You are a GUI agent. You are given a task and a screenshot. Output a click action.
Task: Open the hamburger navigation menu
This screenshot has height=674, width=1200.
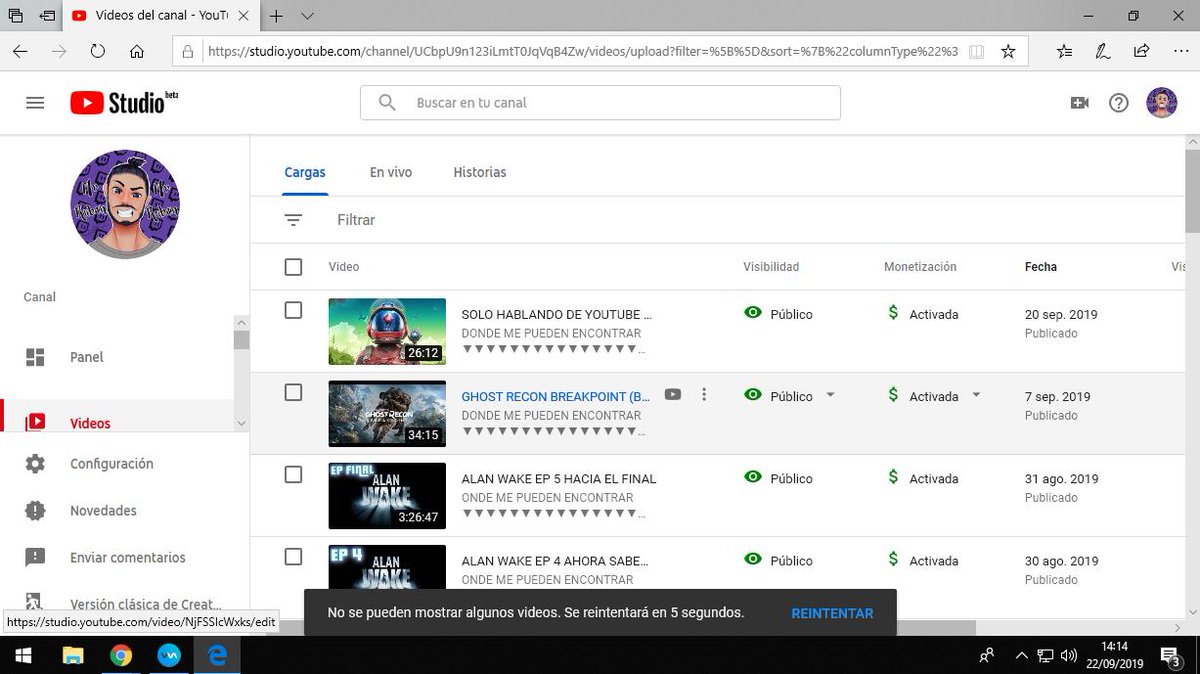(35, 103)
